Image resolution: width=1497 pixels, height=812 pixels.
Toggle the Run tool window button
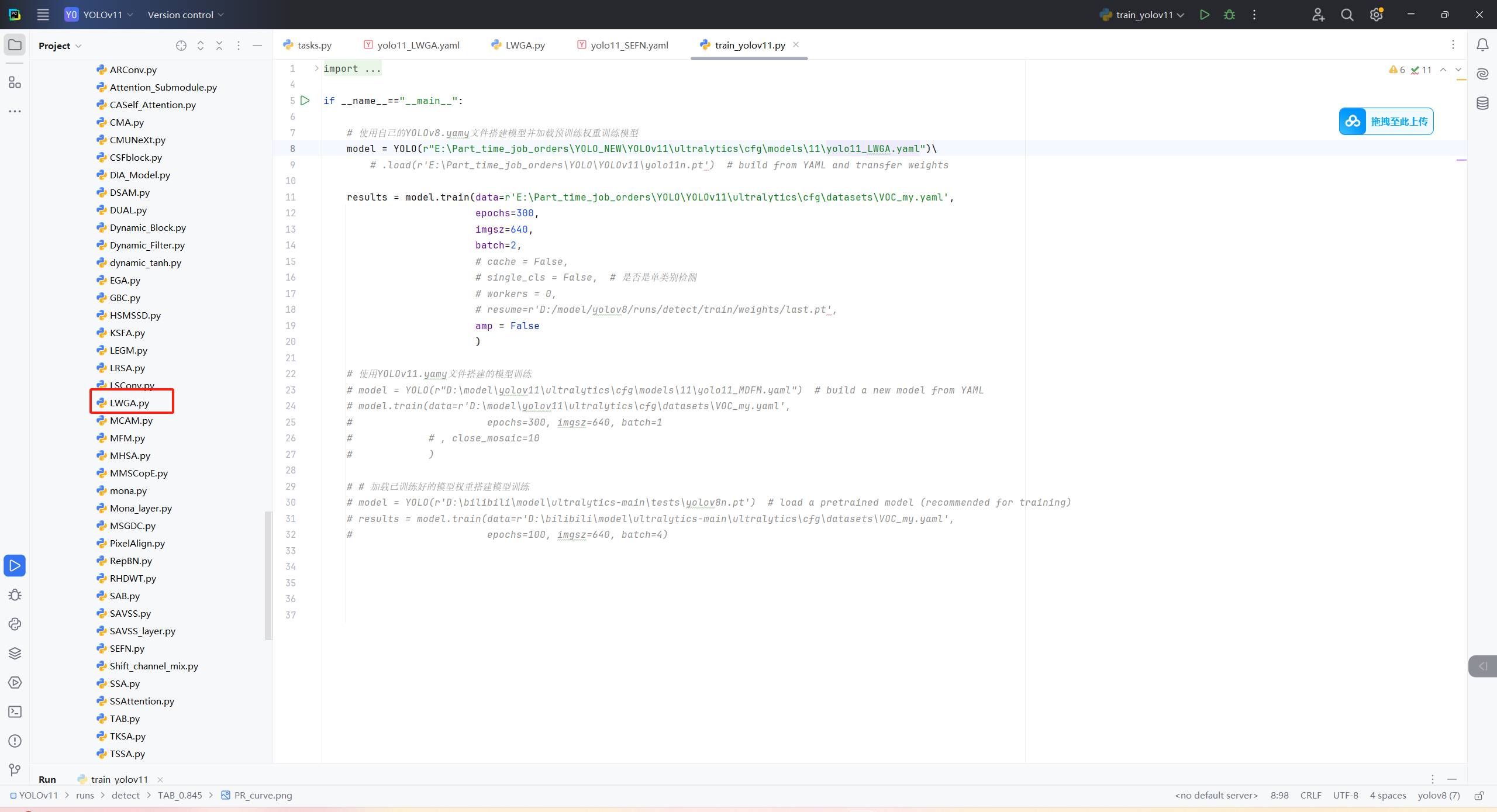[x=15, y=565]
